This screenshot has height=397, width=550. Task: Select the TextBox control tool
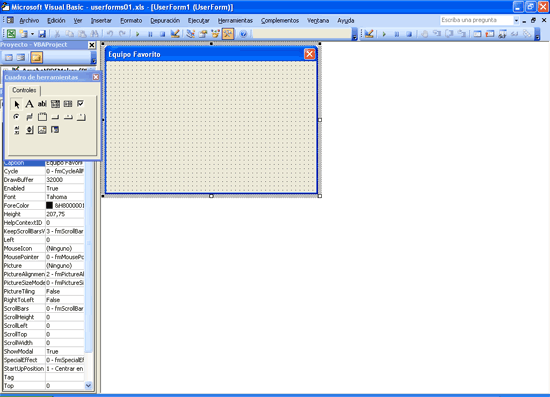click(42, 104)
